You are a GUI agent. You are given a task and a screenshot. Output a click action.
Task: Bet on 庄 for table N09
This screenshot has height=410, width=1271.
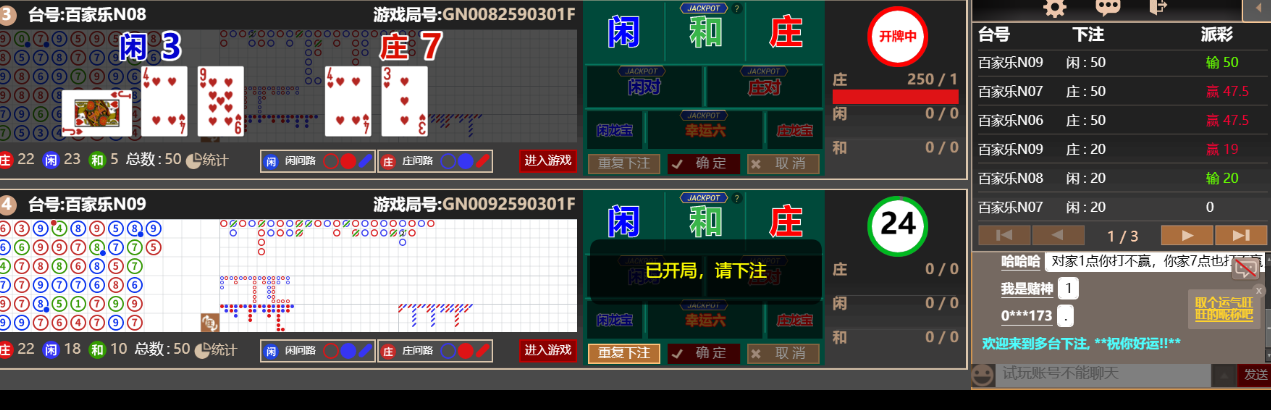tap(785, 222)
